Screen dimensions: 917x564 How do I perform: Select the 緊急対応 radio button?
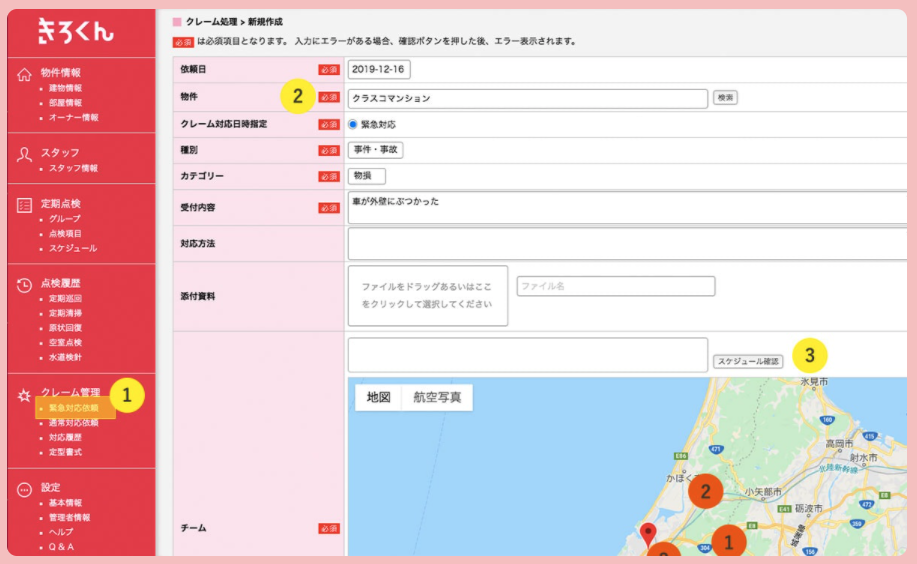pyautogui.click(x=353, y=124)
